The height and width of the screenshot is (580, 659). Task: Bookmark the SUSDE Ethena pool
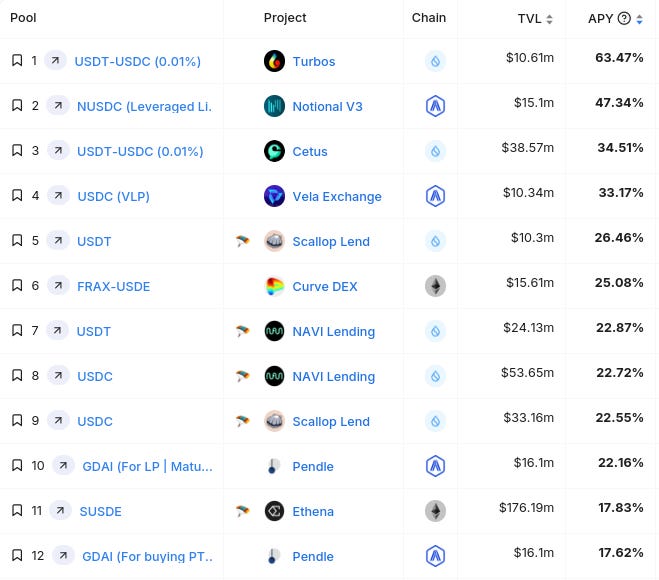pyautogui.click(x=17, y=510)
